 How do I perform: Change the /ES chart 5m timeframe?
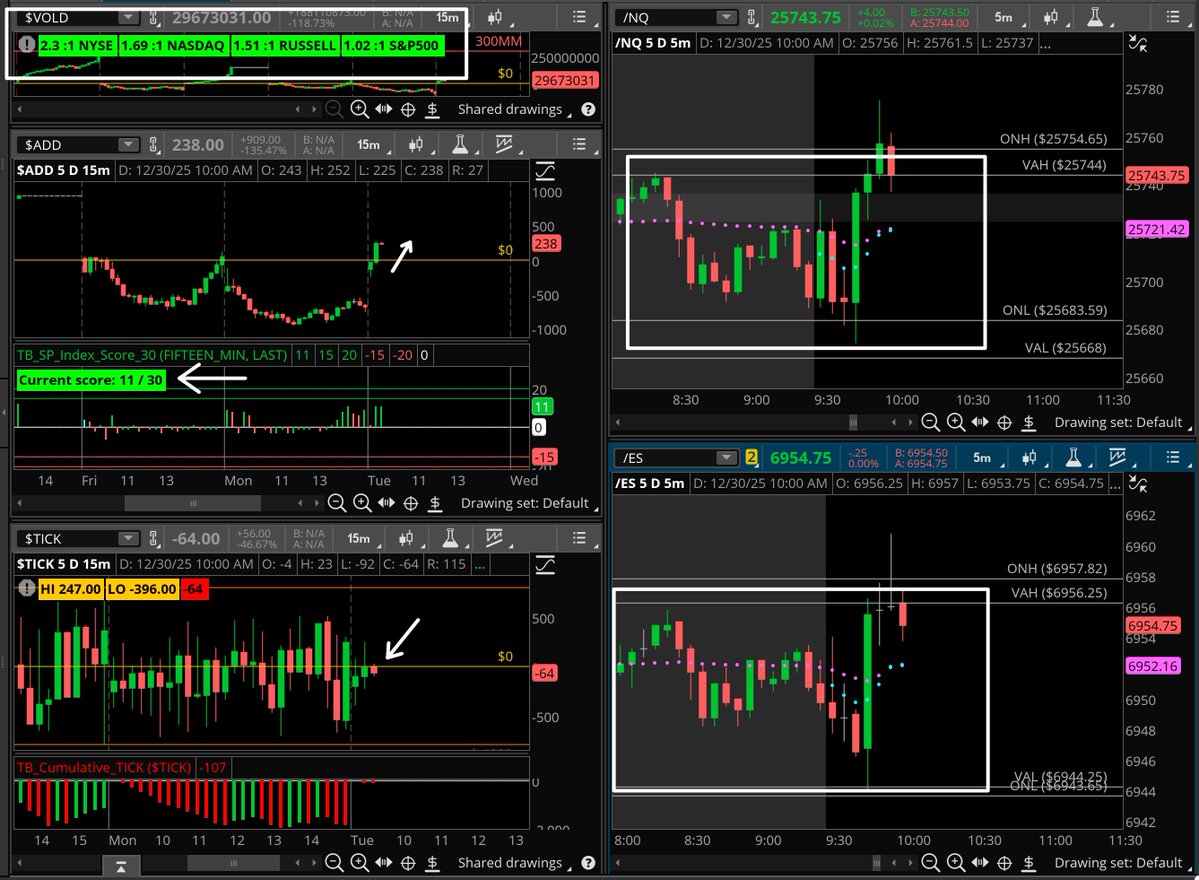983,457
